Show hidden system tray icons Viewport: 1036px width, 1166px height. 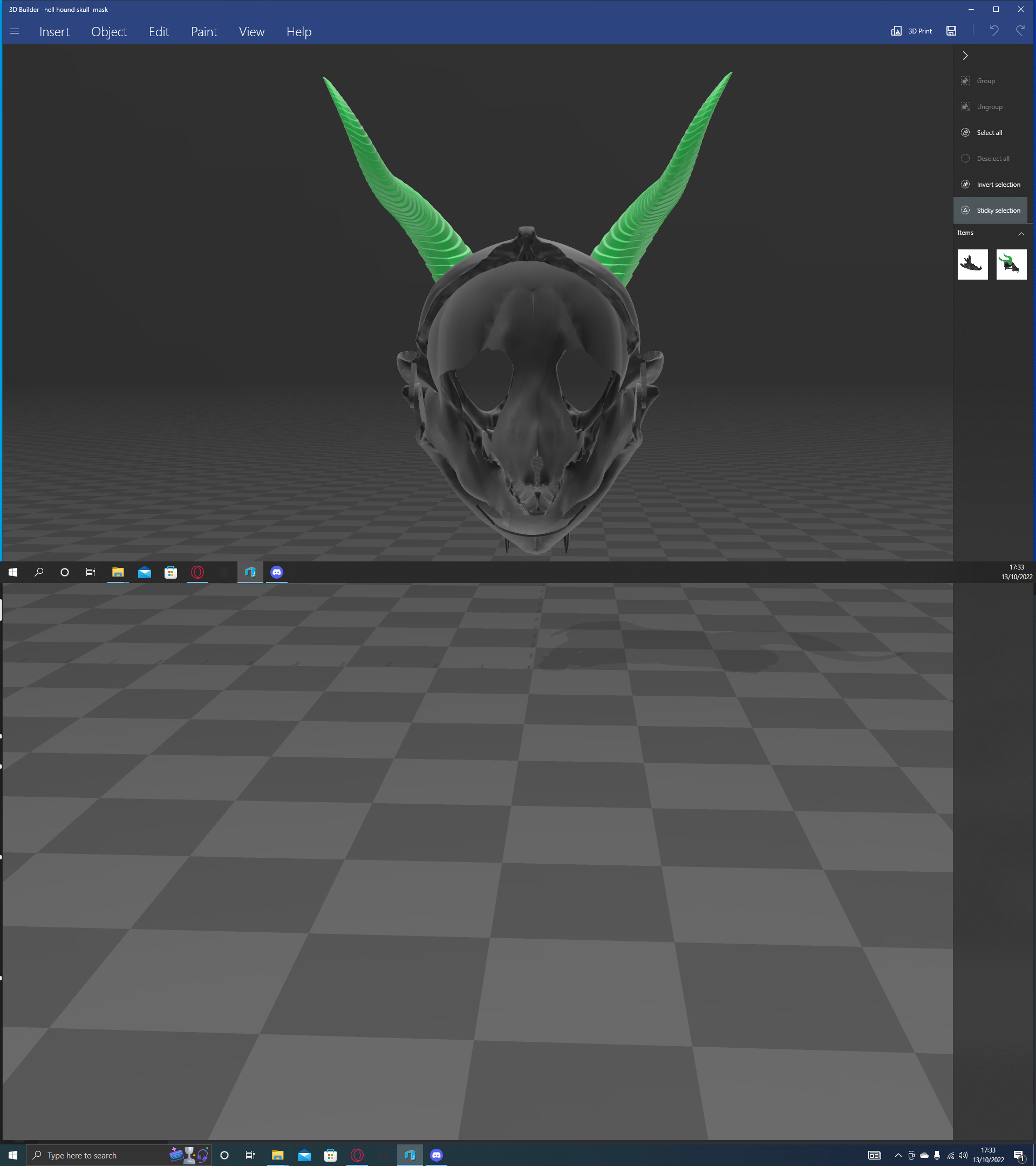pos(898,1155)
